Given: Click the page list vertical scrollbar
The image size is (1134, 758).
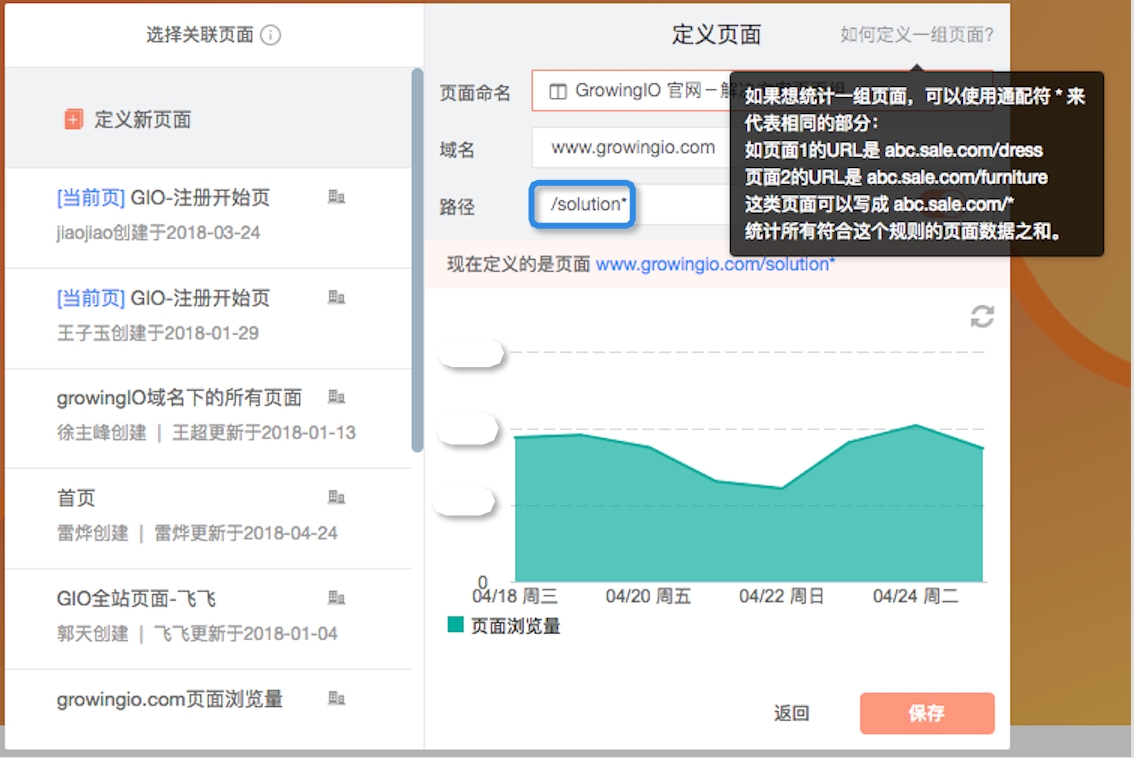Looking at the screenshot, I should 417,260.
